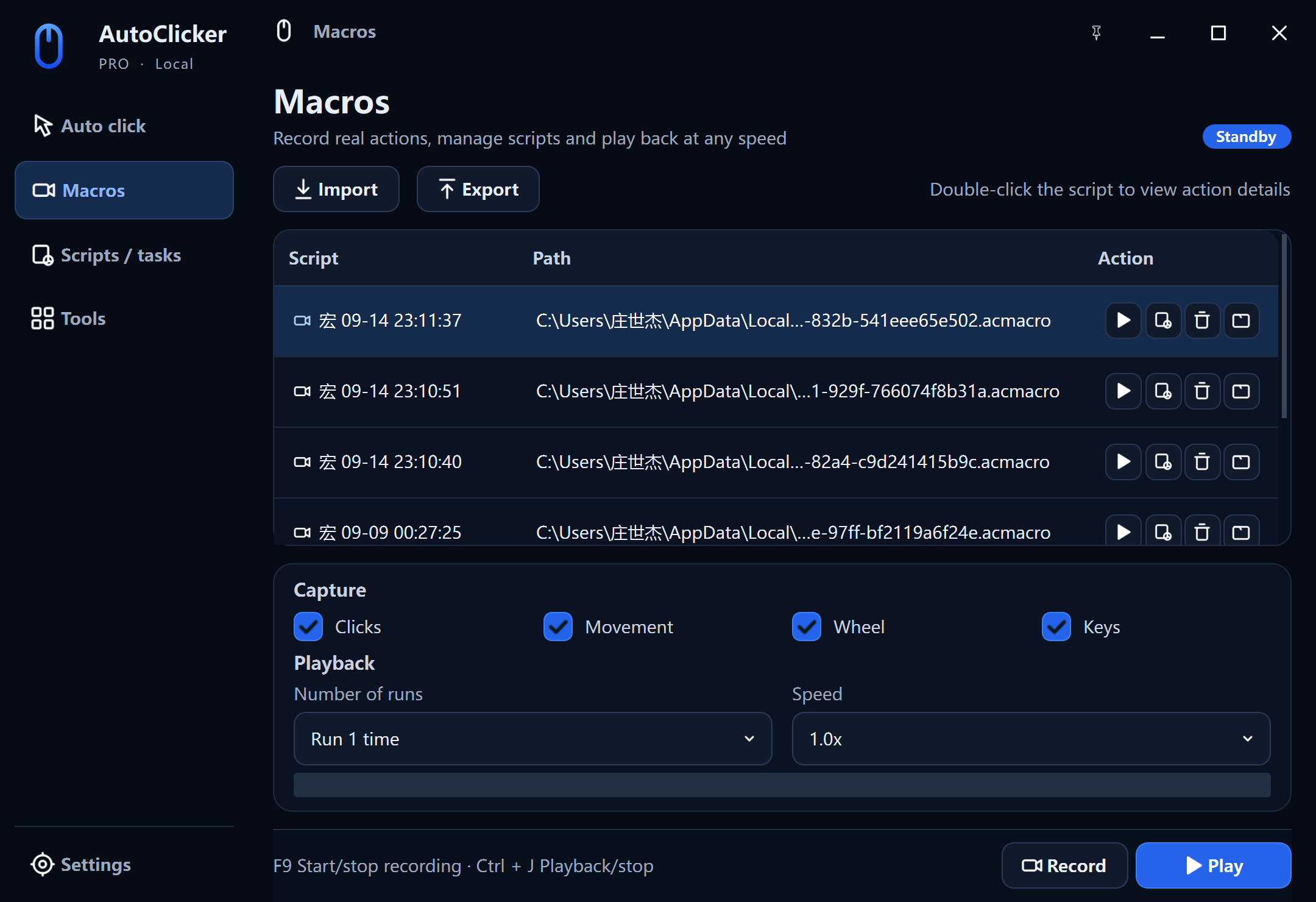The image size is (1316, 902).
Task: Select the 宏 09-09 00:27:25 script name
Action: (390, 533)
